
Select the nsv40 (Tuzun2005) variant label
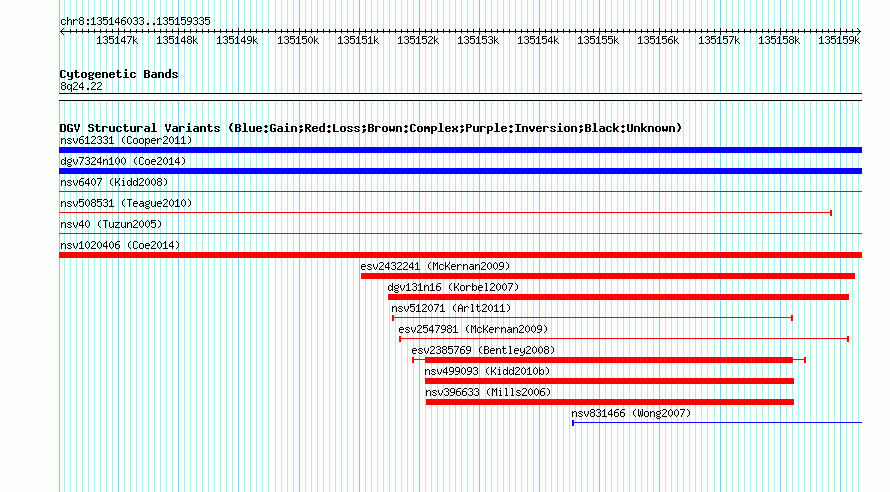coord(111,224)
